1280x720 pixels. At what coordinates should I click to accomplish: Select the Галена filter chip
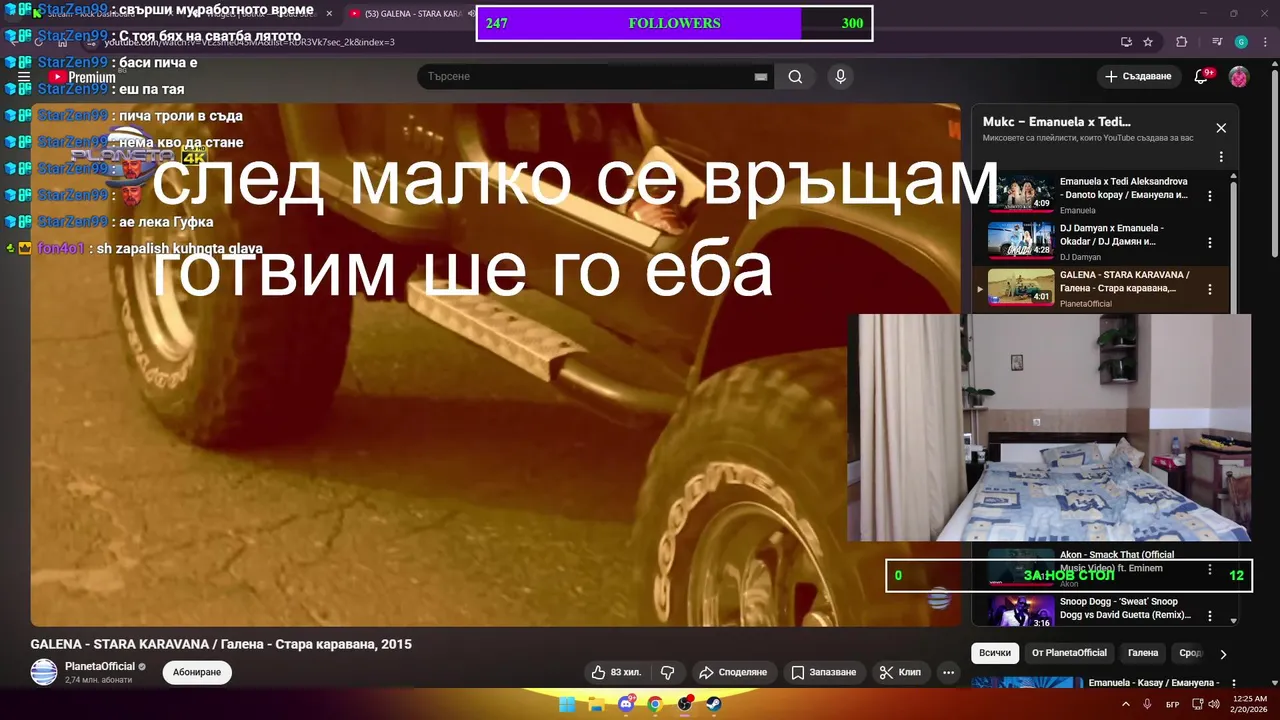[1143, 653]
